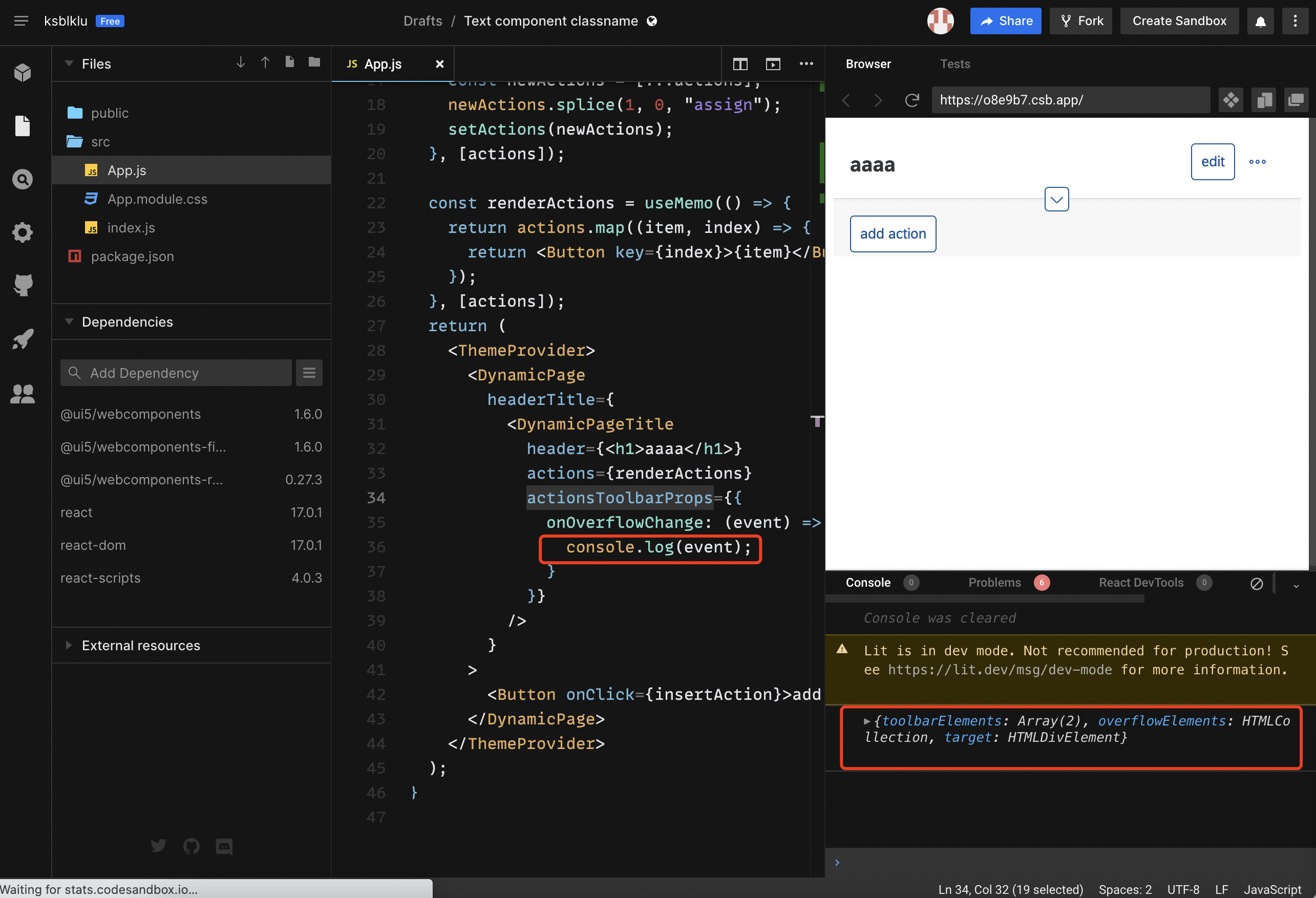Click the URL address bar
Screen dimensions: 1316x898
click(1070, 100)
